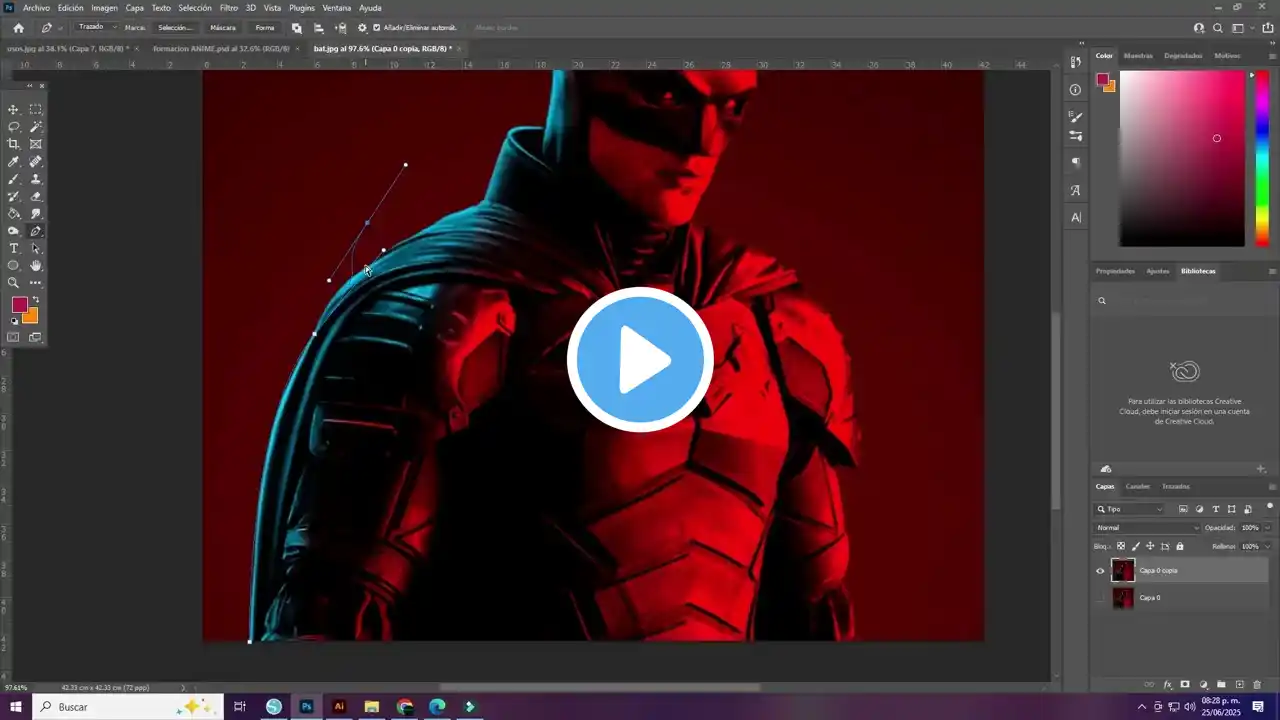The width and height of the screenshot is (1280, 720).
Task: Select the Hand tool
Action: pyautogui.click(x=36, y=265)
